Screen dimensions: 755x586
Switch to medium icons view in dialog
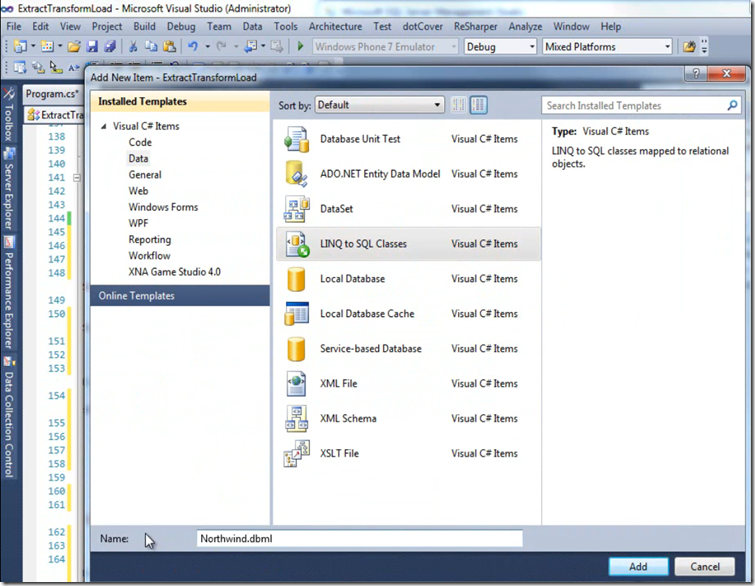click(479, 105)
